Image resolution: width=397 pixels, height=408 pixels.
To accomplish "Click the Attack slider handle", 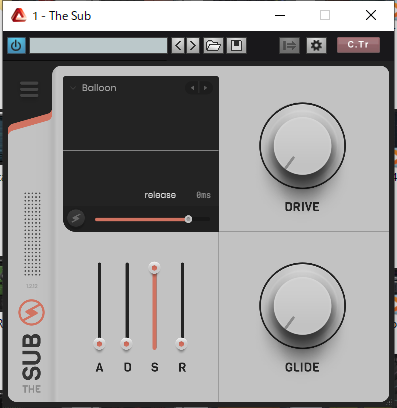I will pos(99,344).
